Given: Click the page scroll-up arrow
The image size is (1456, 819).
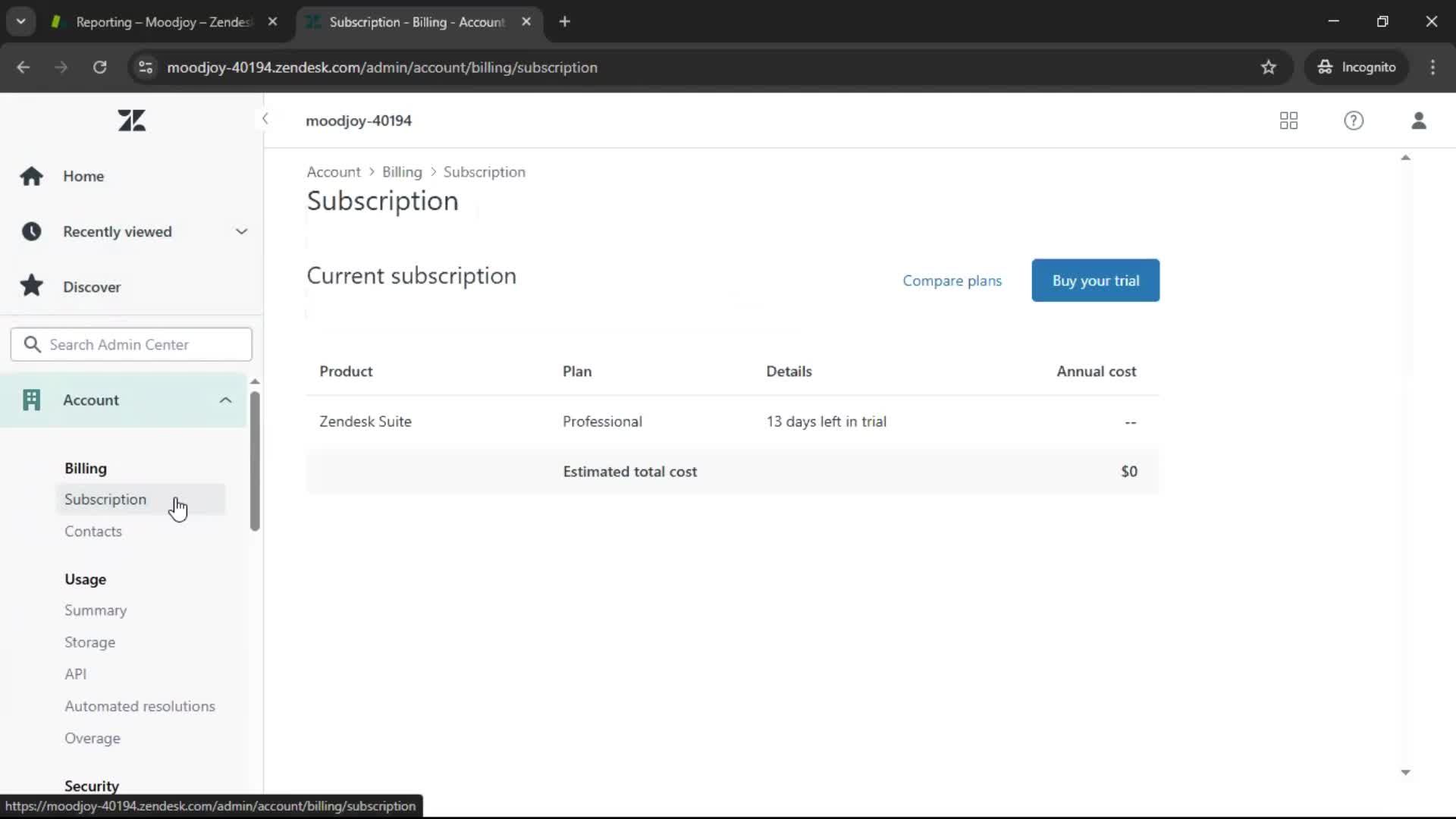Looking at the screenshot, I should (1405, 158).
